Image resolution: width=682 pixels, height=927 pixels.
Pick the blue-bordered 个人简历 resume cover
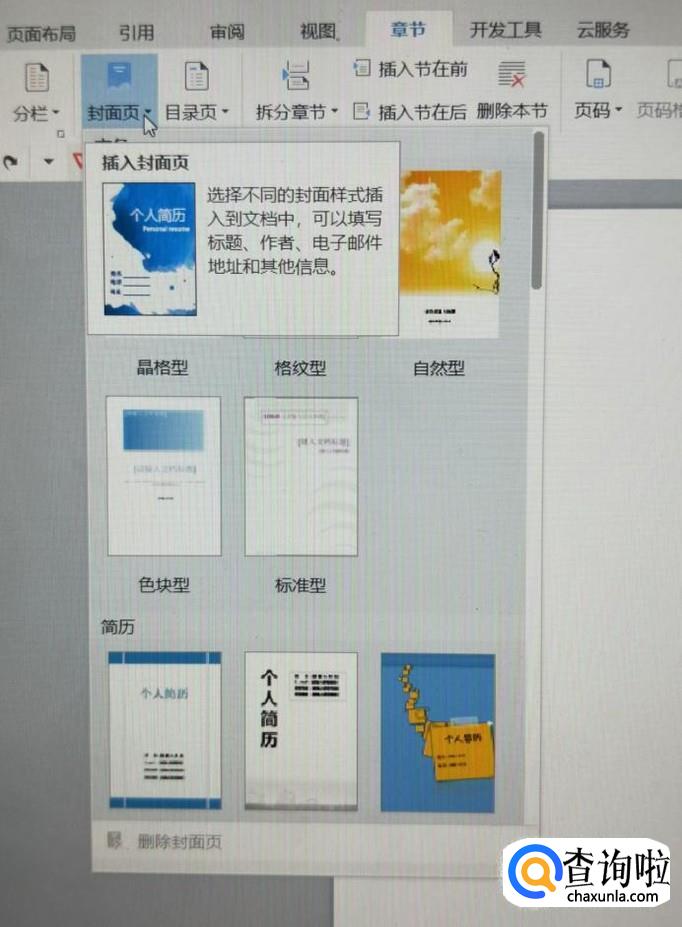coord(165,731)
